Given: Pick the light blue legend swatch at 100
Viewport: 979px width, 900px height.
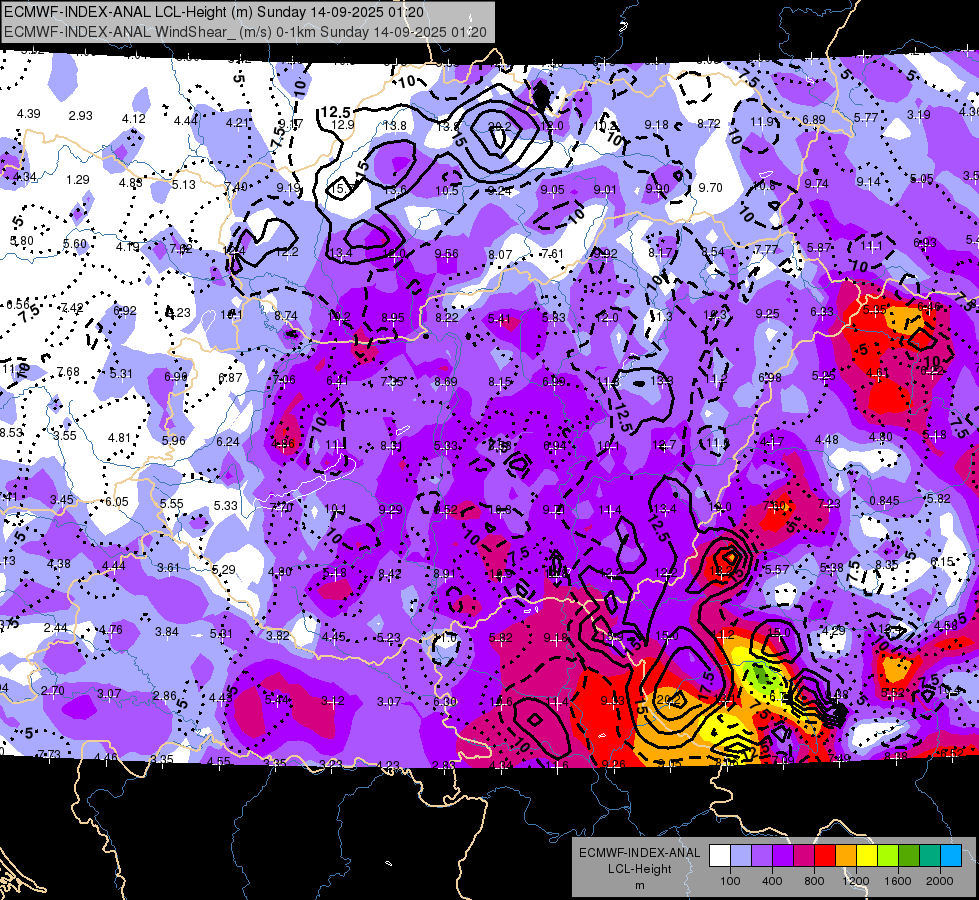Looking at the screenshot, I should click(741, 856).
